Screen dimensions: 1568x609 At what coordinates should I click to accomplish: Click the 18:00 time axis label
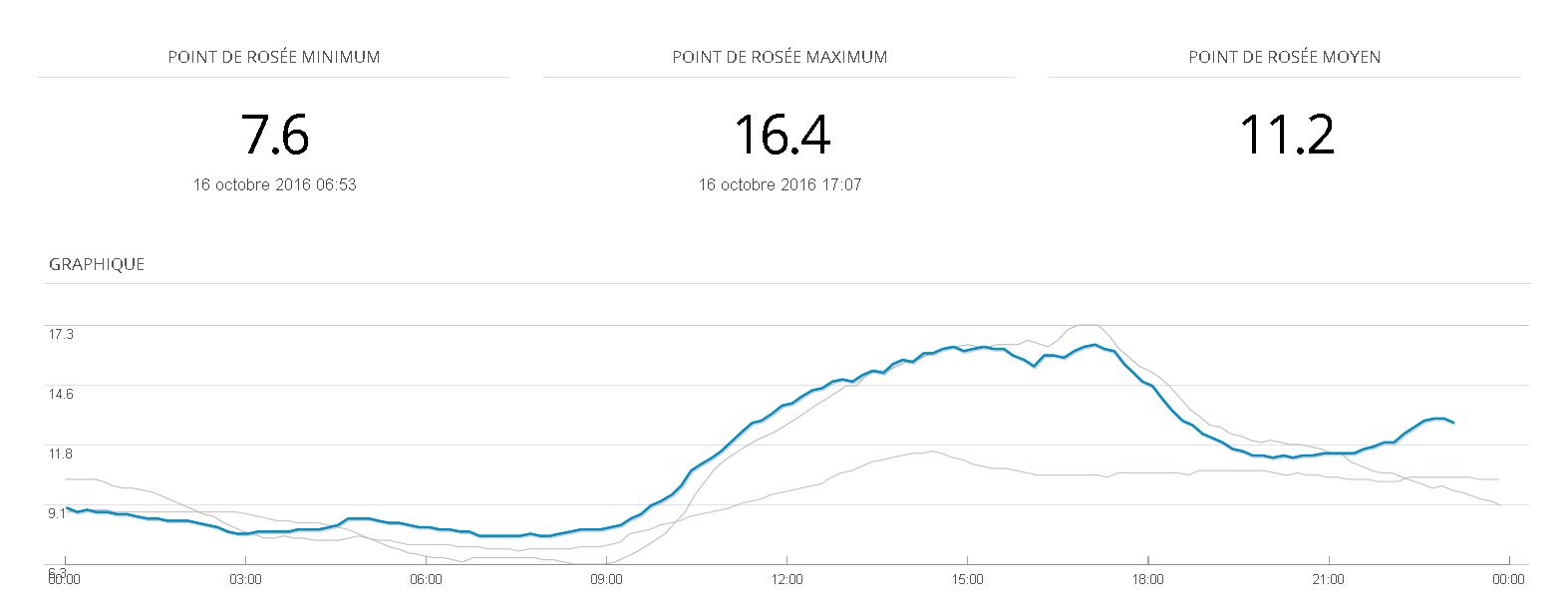[1147, 579]
